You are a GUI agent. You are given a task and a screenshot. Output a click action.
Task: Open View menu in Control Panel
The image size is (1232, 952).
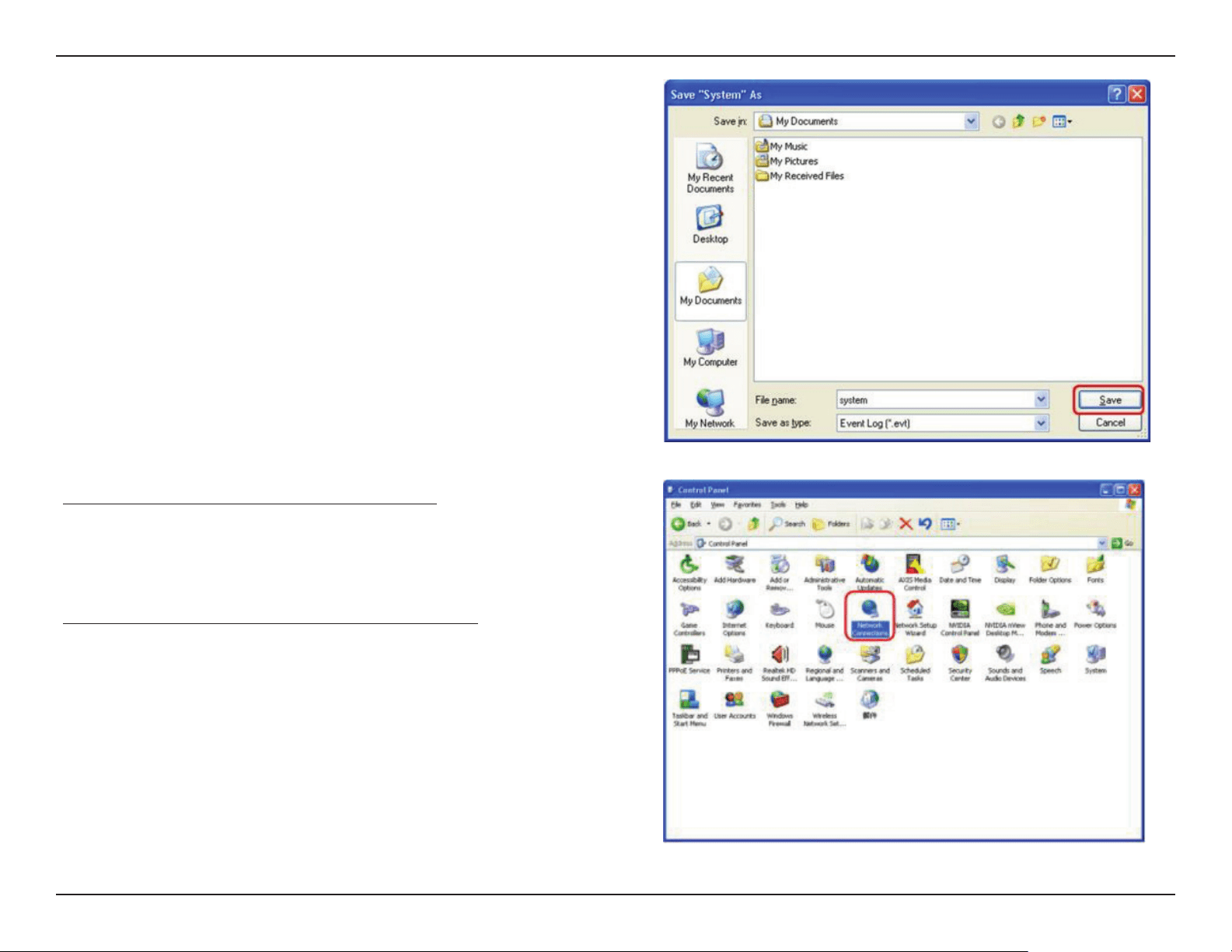click(x=717, y=505)
